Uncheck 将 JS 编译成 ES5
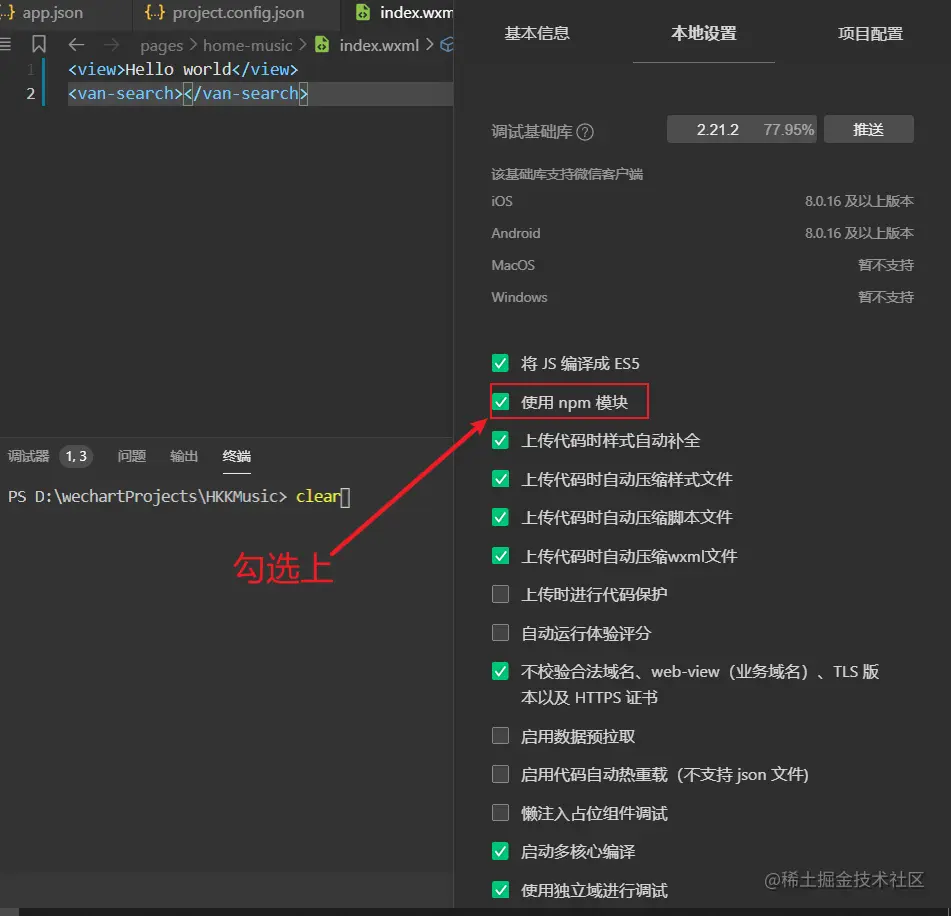 500,363
